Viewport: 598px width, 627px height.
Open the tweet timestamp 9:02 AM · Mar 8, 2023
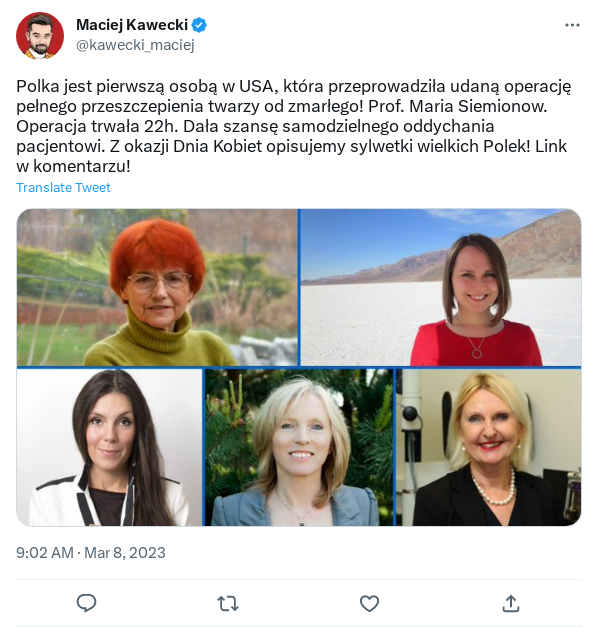(91, 553)
